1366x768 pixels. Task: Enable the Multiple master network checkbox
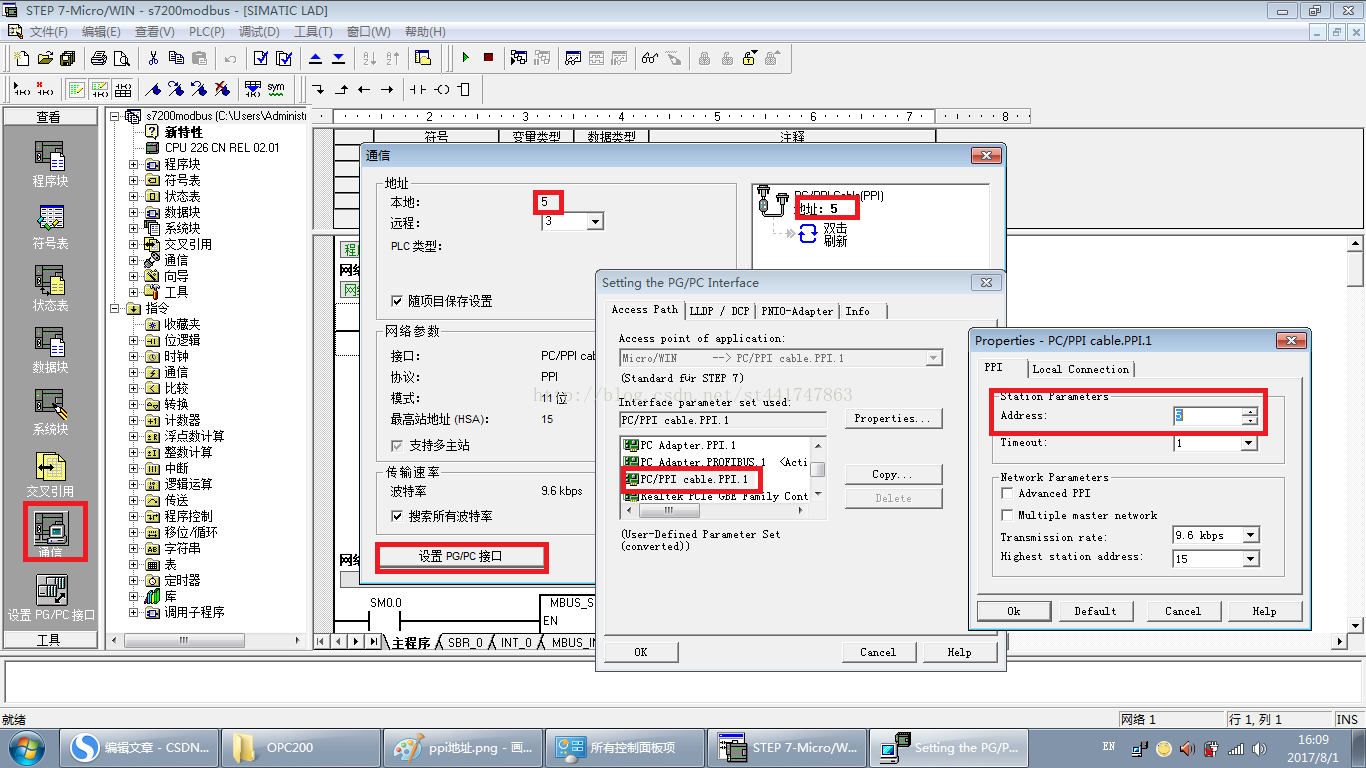tap(1008, 515)
